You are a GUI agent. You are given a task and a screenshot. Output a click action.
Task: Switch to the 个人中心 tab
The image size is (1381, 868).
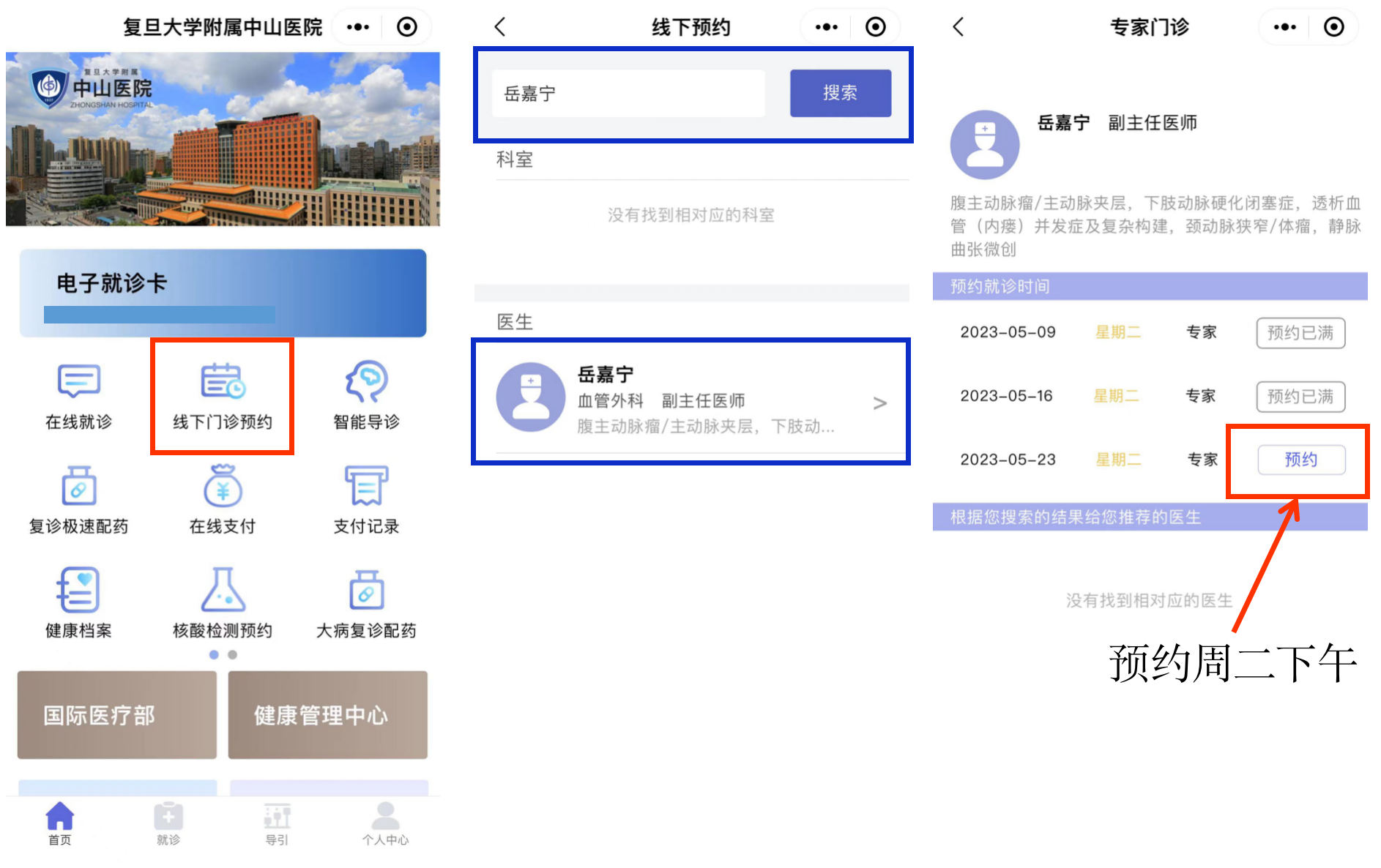tap(385, 824)
